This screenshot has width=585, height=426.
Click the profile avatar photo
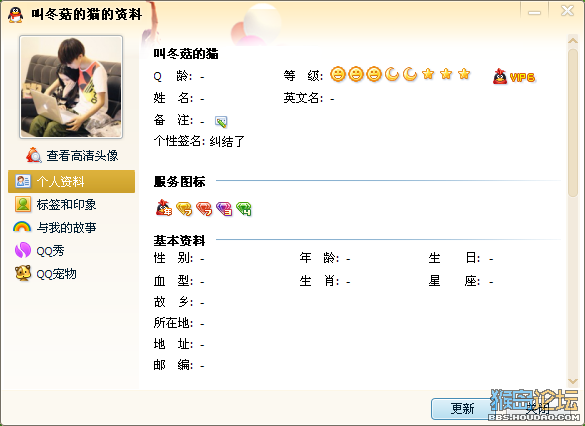71,87
